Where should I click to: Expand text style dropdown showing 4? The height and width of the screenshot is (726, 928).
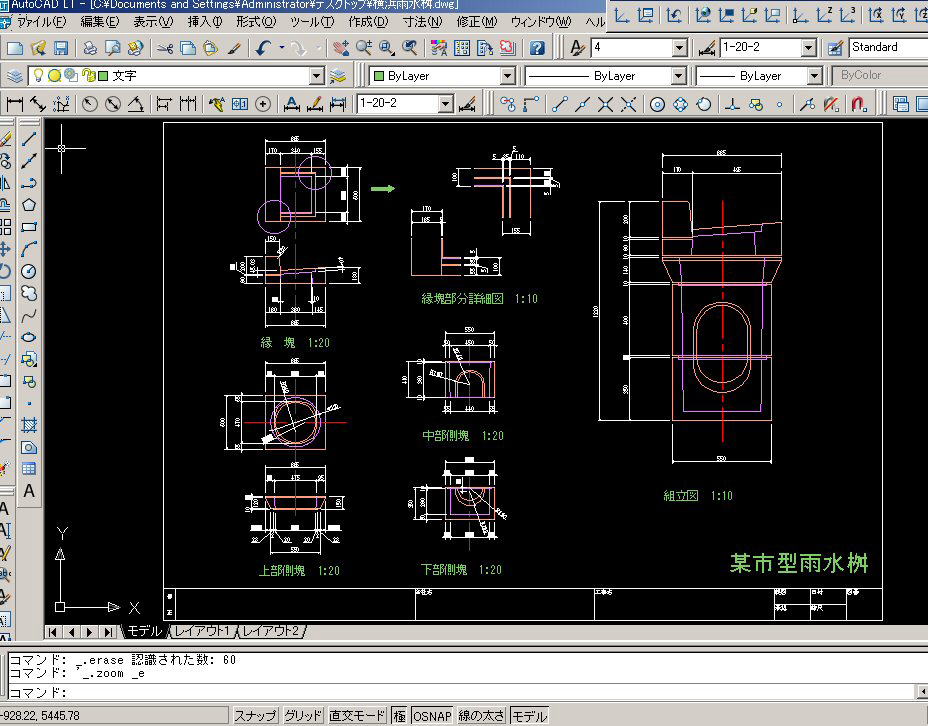pyautogui.click(x=680, y=47)
